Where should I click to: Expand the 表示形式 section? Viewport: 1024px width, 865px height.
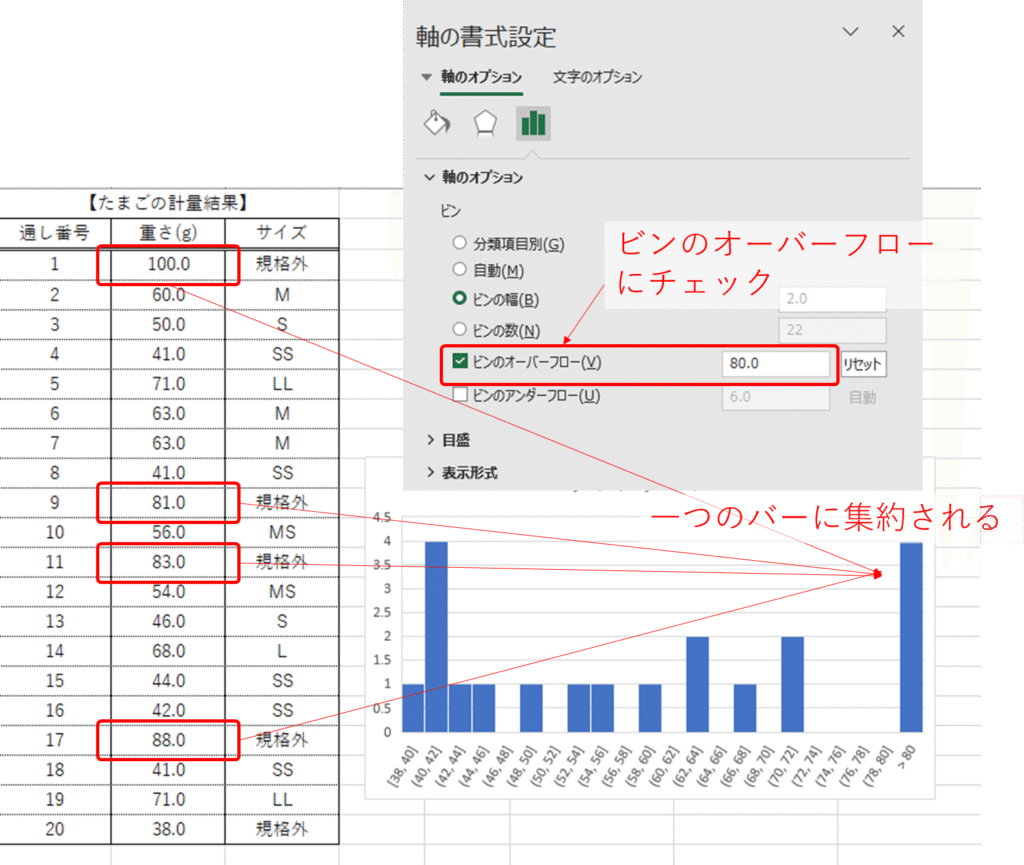431,473
